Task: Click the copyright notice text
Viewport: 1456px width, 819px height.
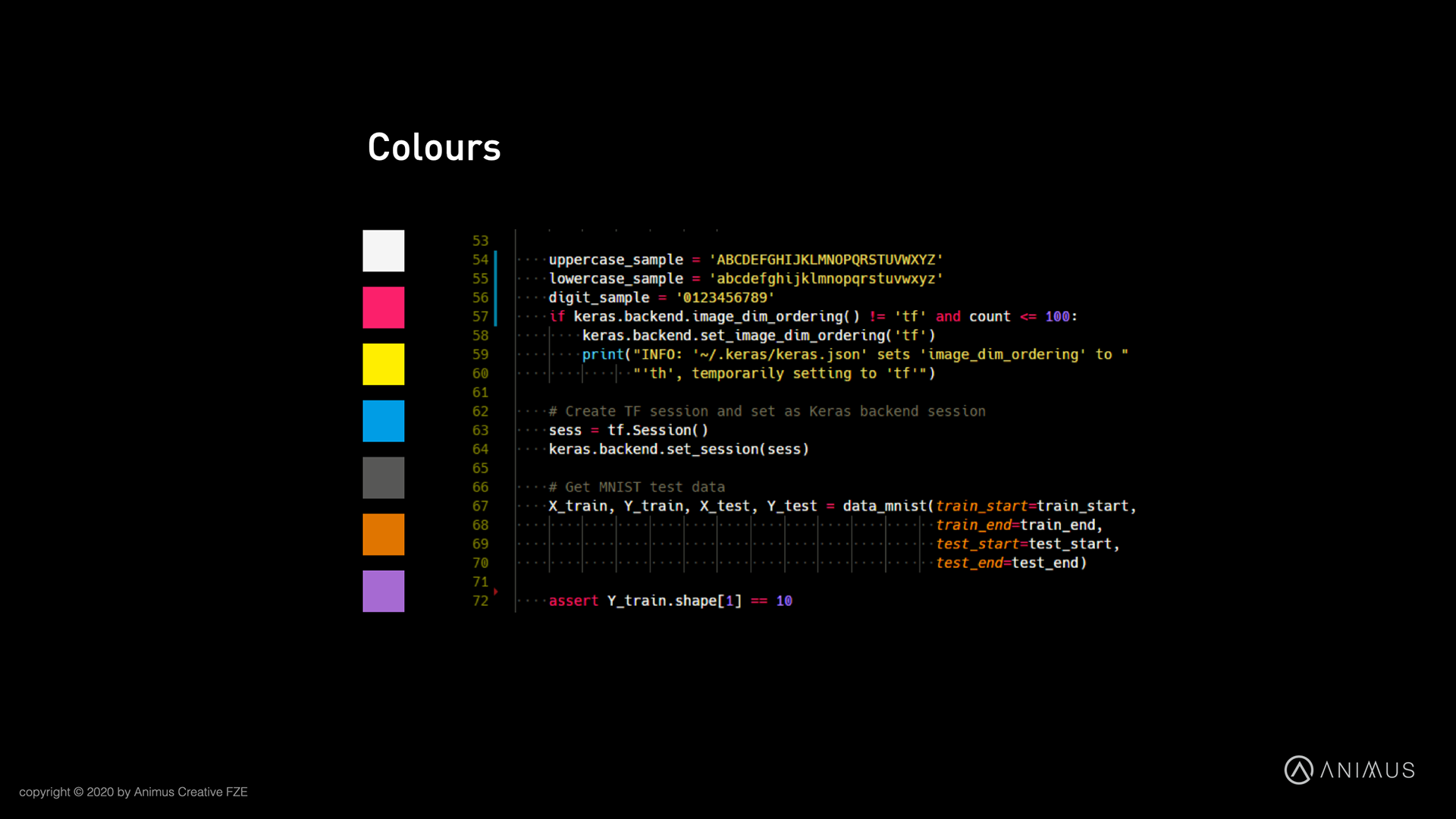Action: pos(133,792)
